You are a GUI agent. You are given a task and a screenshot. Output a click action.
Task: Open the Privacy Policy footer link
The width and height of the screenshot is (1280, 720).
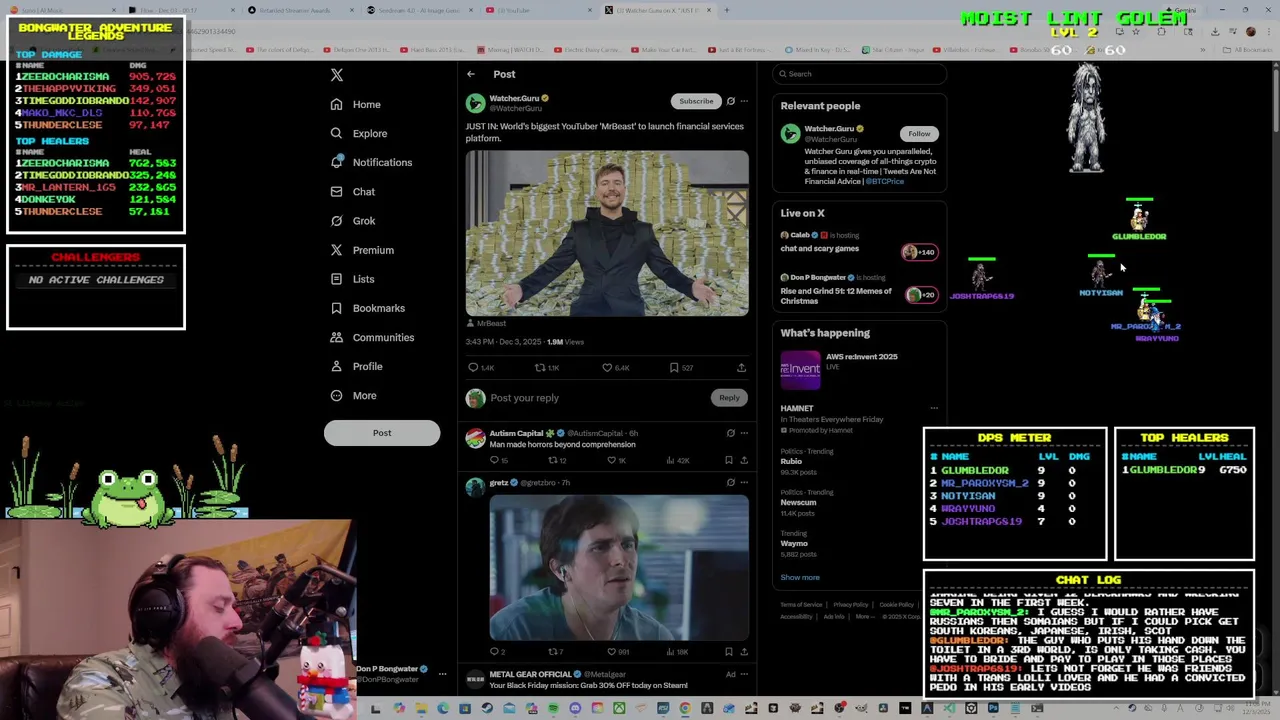pyautogui.click(x=851, y=604)
